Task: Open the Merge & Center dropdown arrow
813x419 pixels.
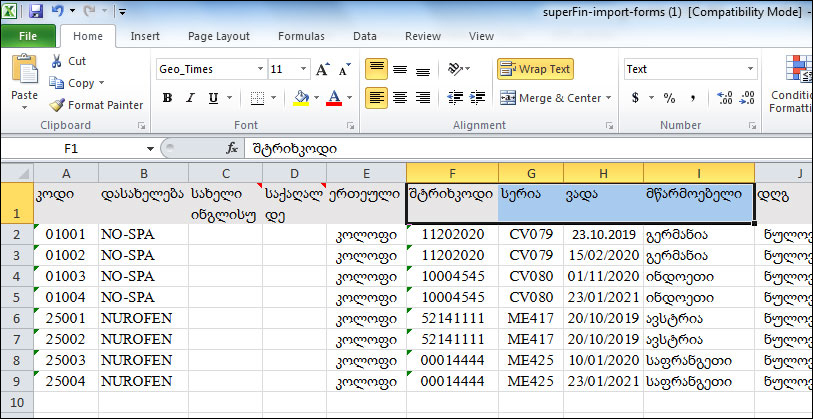Action: point(608,97)
